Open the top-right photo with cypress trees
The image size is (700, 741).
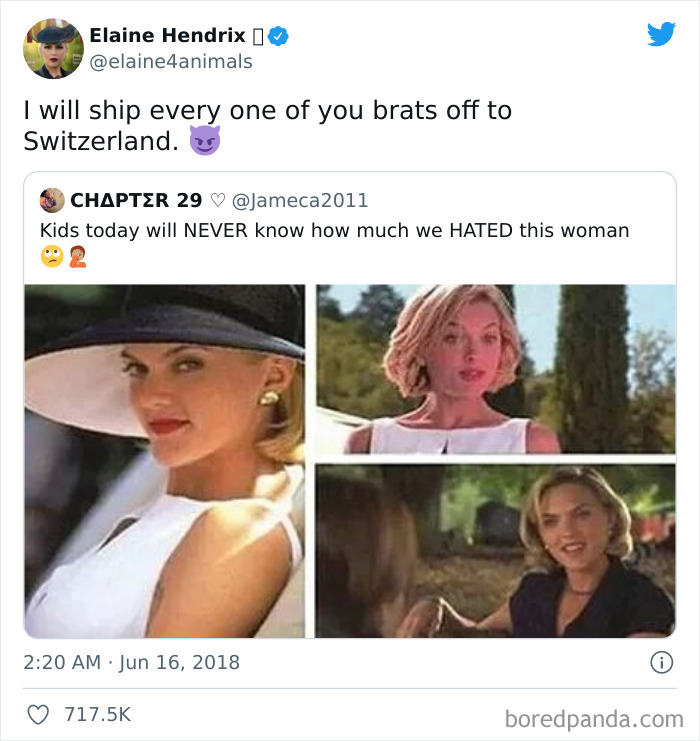pos(495,369)
